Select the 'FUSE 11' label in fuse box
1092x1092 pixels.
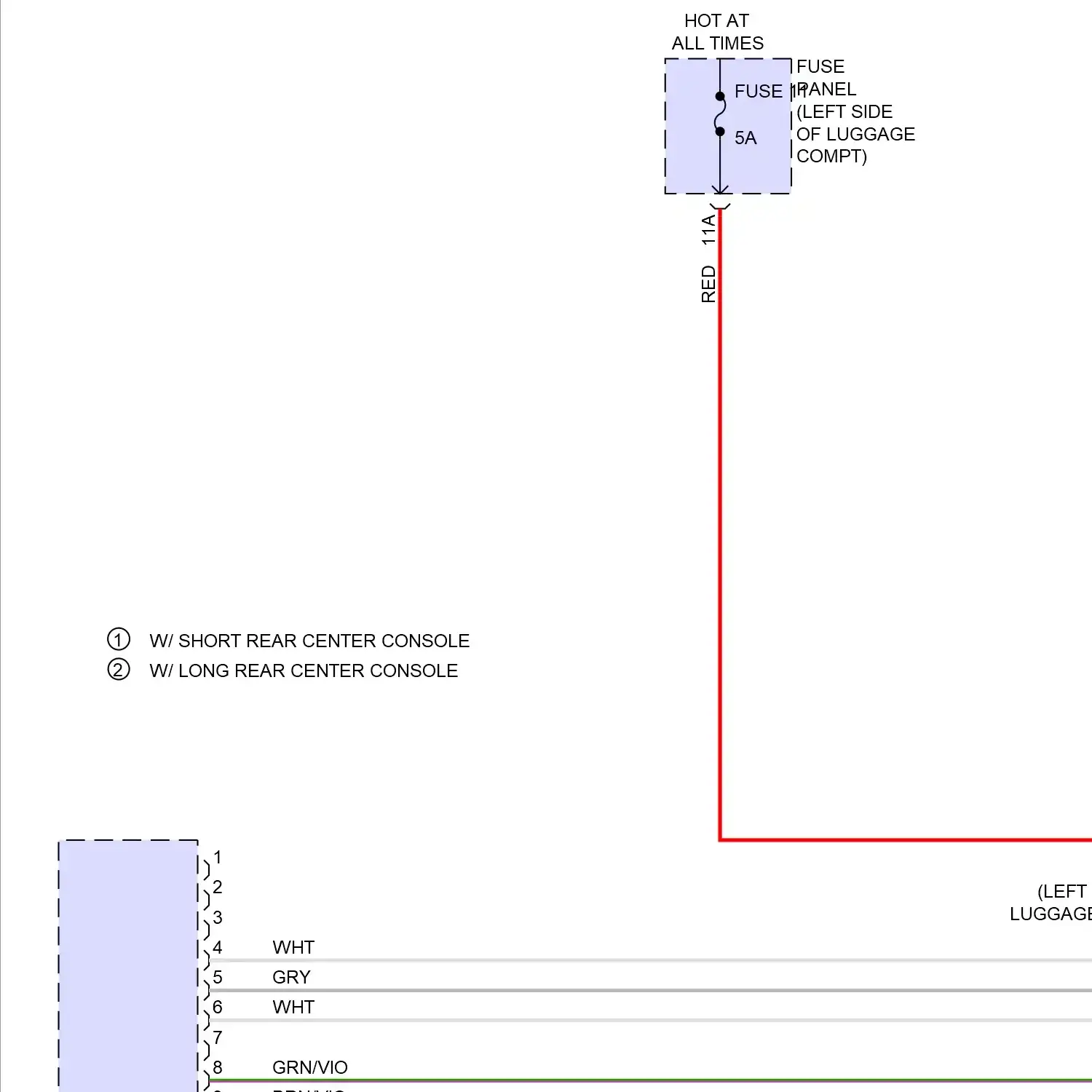[x=769, y=91]
